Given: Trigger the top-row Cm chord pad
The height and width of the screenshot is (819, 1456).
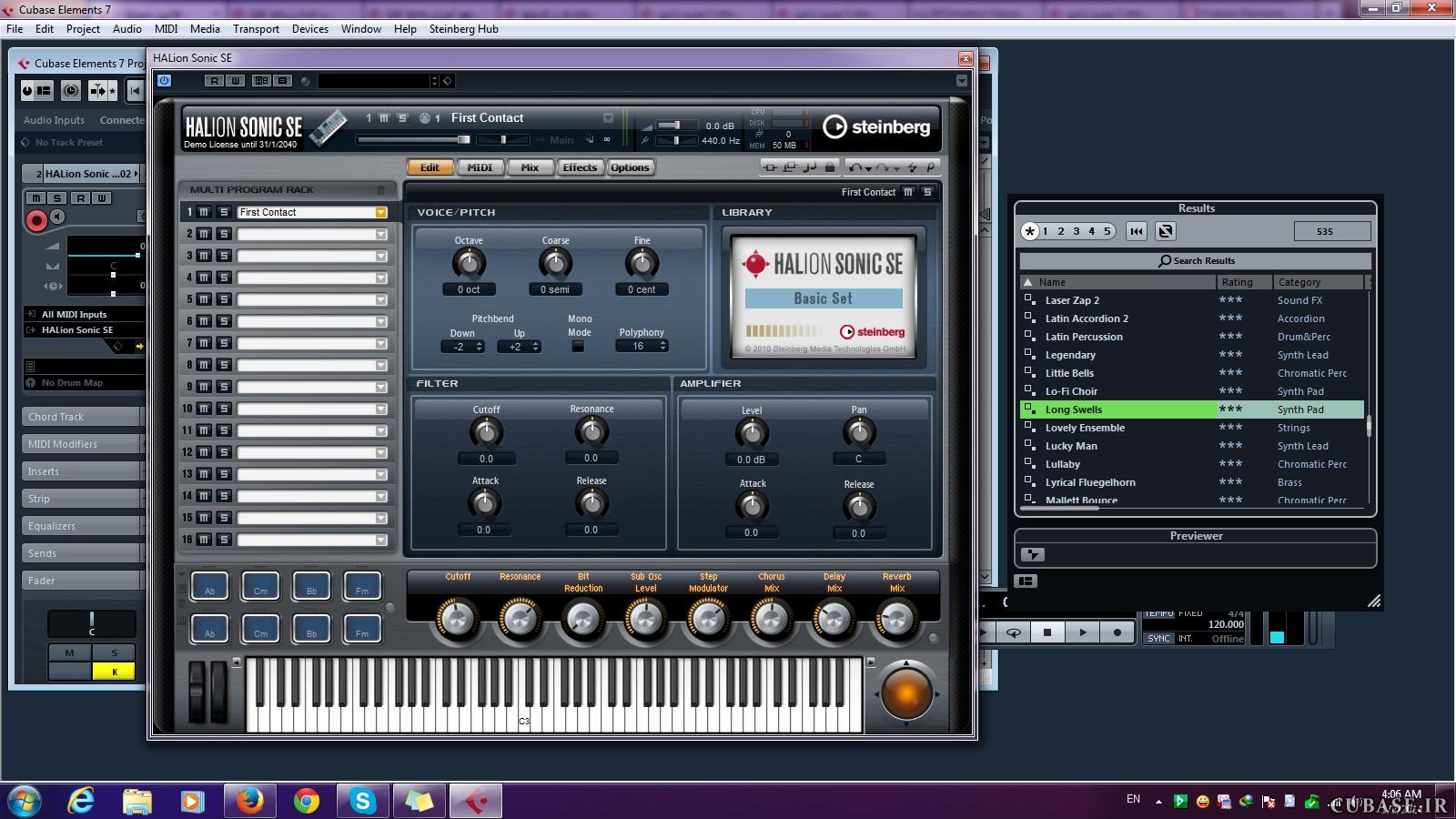Looking at the screenshot, I should (x=260, y=587).
